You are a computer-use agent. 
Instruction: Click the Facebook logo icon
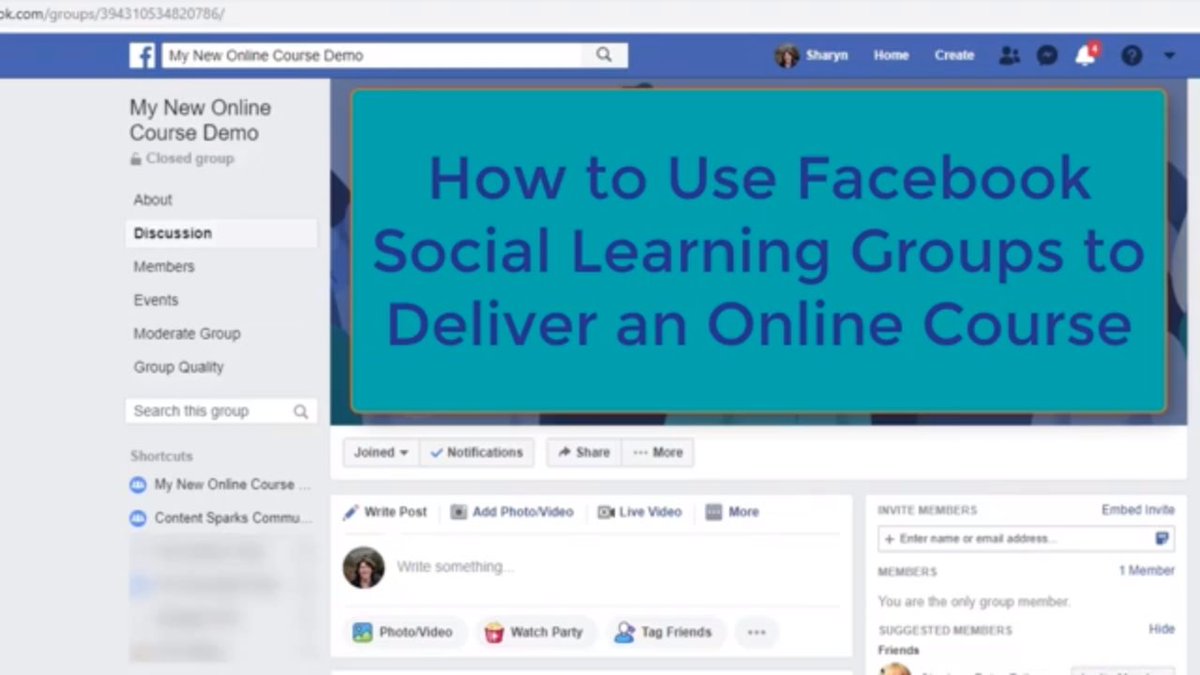[142, 55]
